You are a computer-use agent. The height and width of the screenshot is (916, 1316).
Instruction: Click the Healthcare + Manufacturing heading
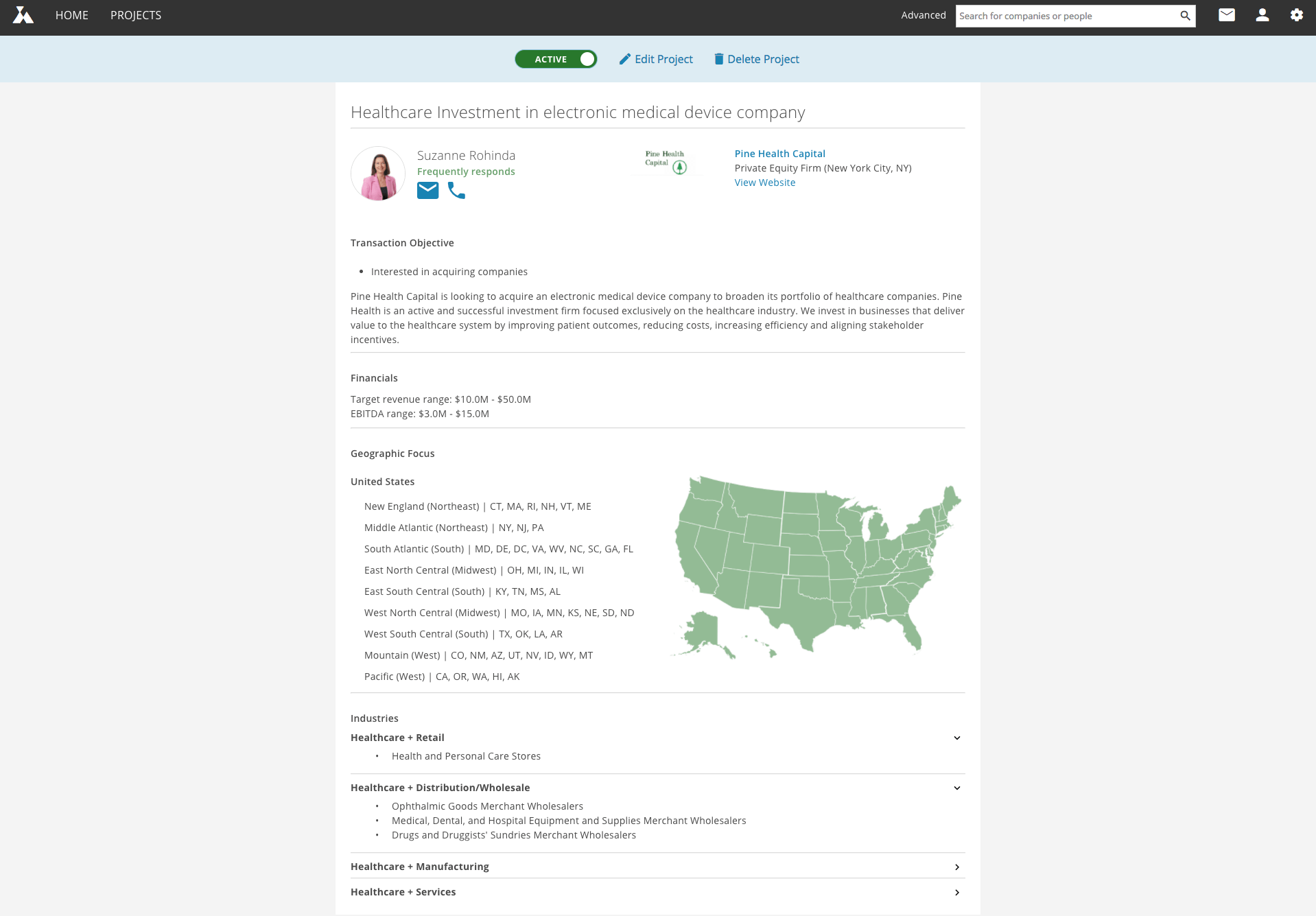tap(419, 867)
